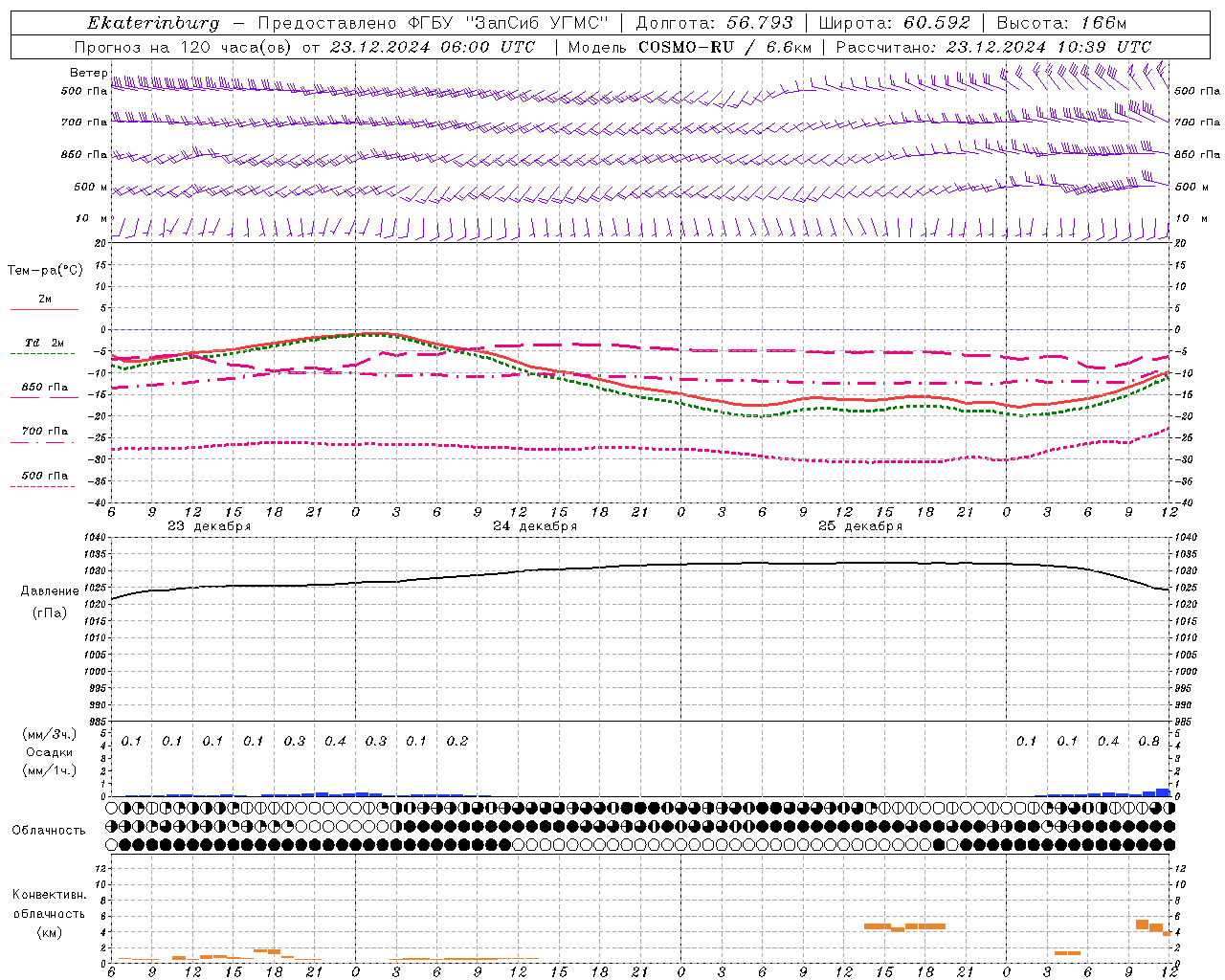Screen dimensions: 1225x980
Task: Click the '(км)' unit under convective cloudiness
Action: coord(50,932)
